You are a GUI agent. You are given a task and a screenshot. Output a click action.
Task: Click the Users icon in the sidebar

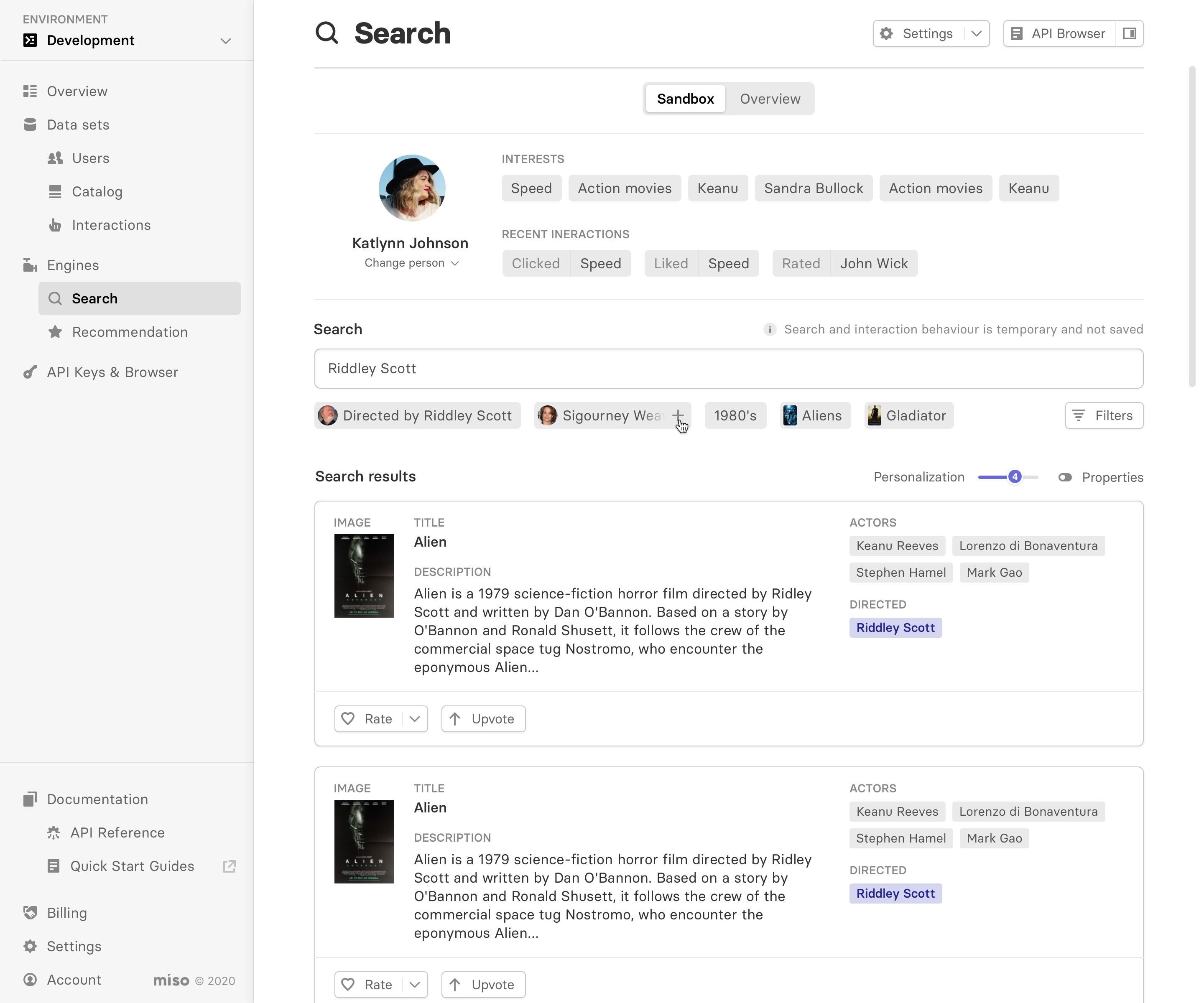[x=55, y=158]
